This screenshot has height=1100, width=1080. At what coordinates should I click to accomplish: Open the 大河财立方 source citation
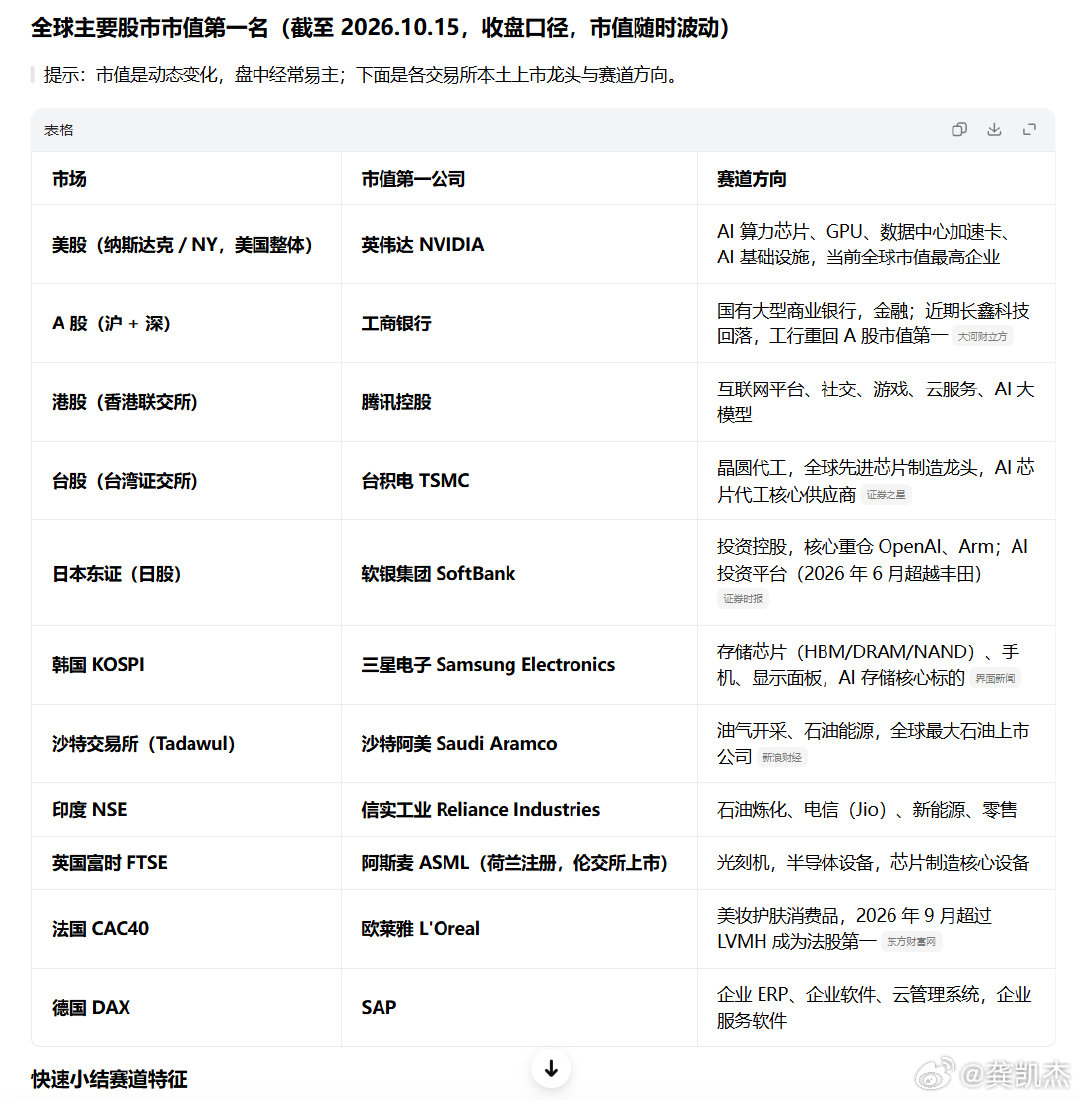[x=982, y=337]
